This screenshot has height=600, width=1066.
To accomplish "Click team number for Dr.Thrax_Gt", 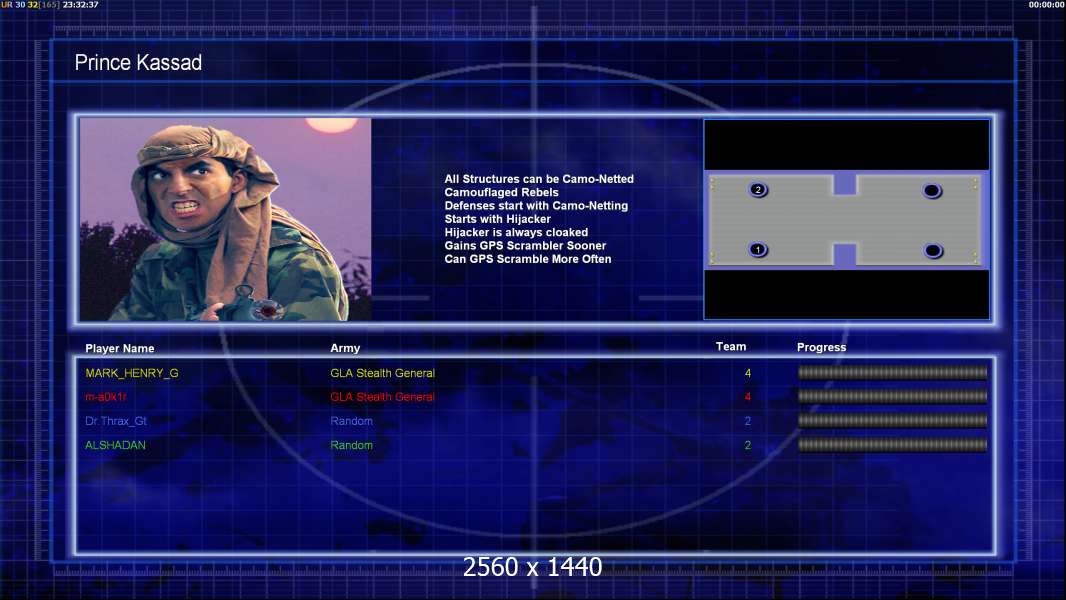I will tap(748, 421).
